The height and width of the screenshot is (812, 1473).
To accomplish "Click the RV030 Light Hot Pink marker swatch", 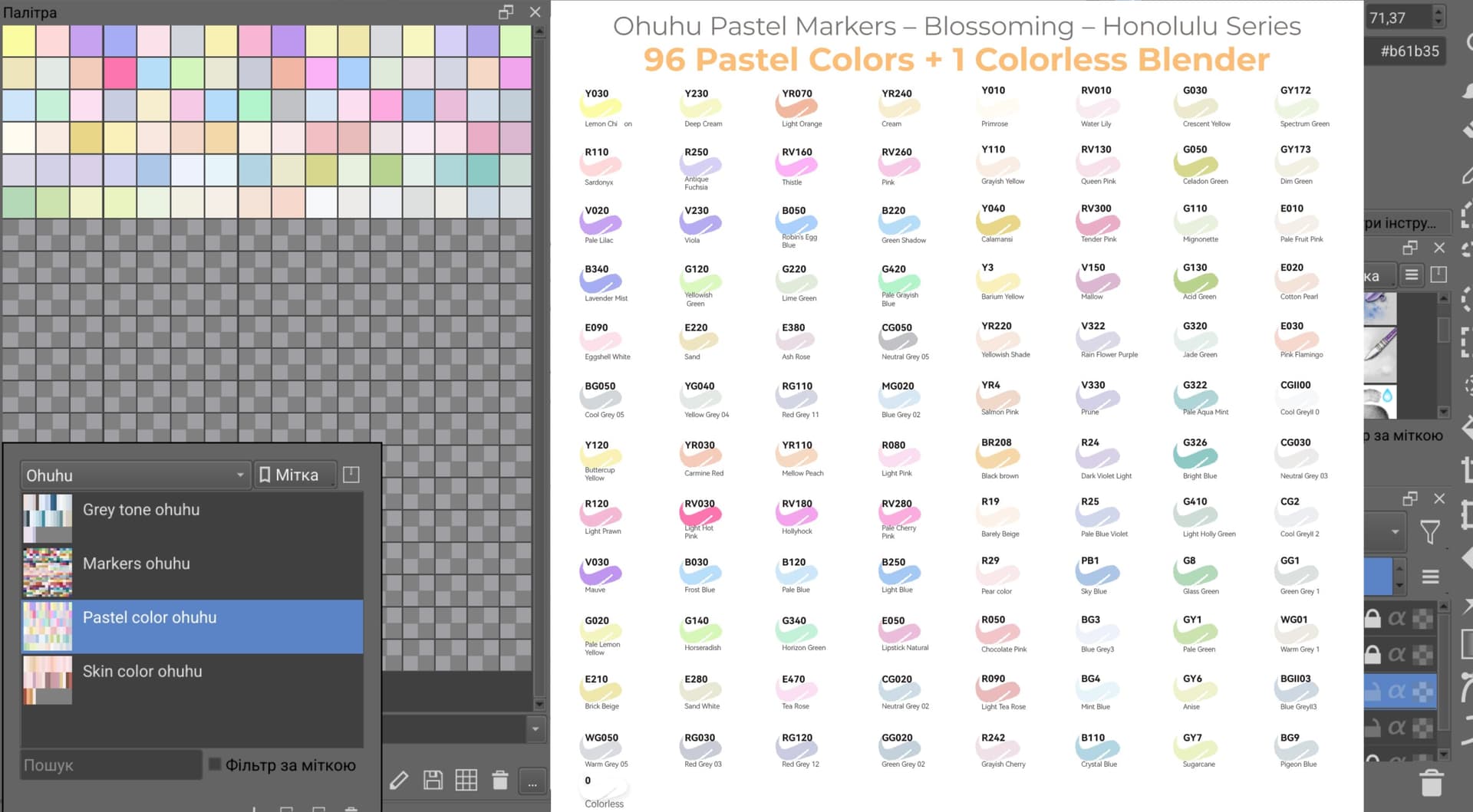I will [700, 513].
